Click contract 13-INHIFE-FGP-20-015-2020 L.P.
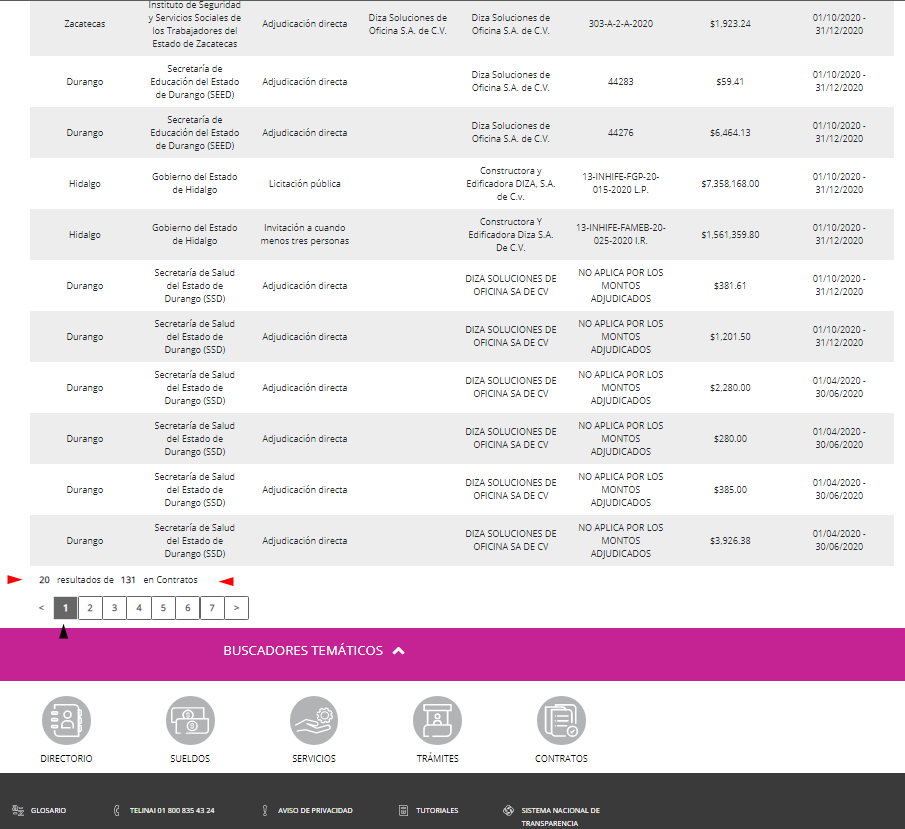The height and width of the screenshot is (829, 905). point(620,183)
